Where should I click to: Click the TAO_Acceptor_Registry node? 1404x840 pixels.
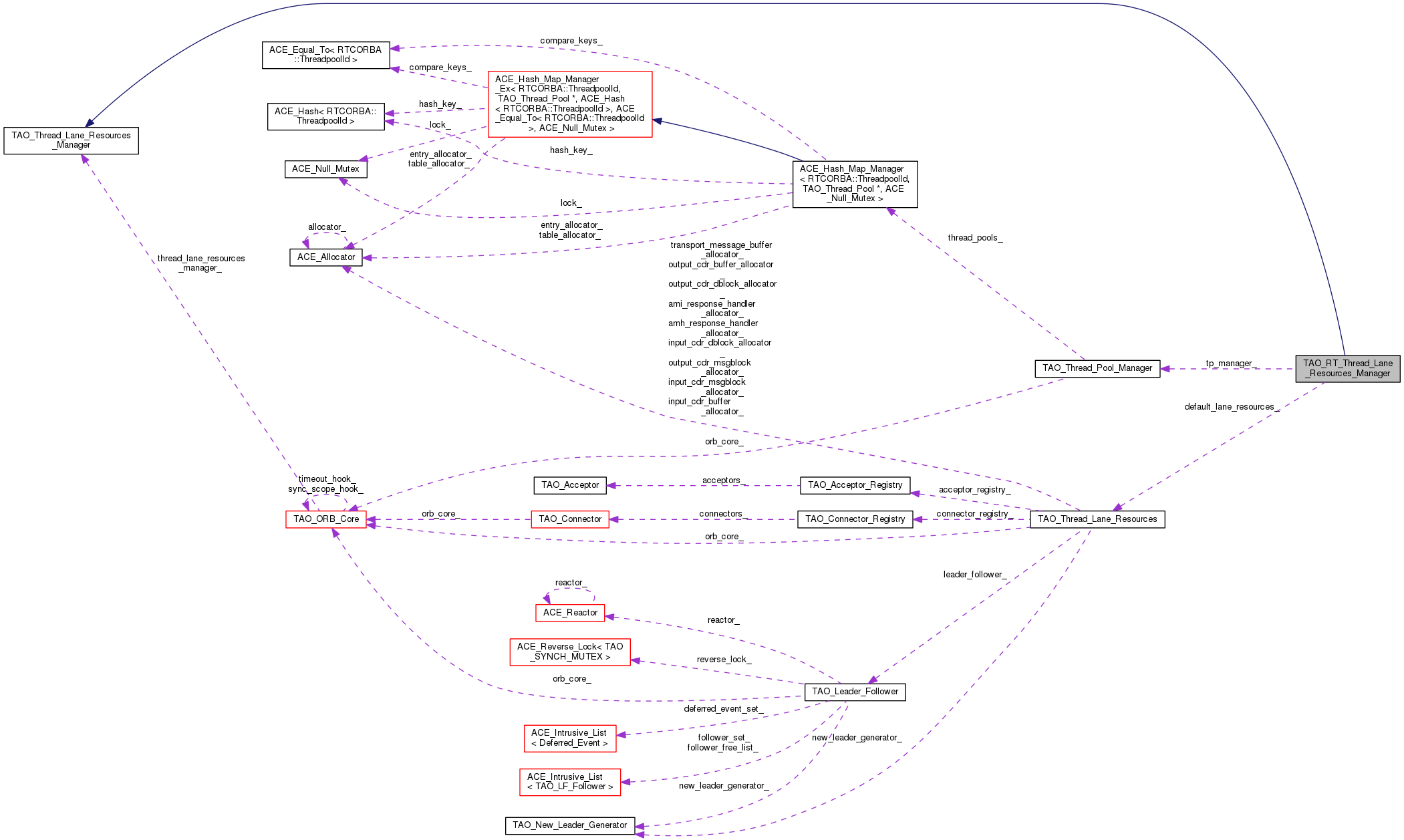click(855, 485)
